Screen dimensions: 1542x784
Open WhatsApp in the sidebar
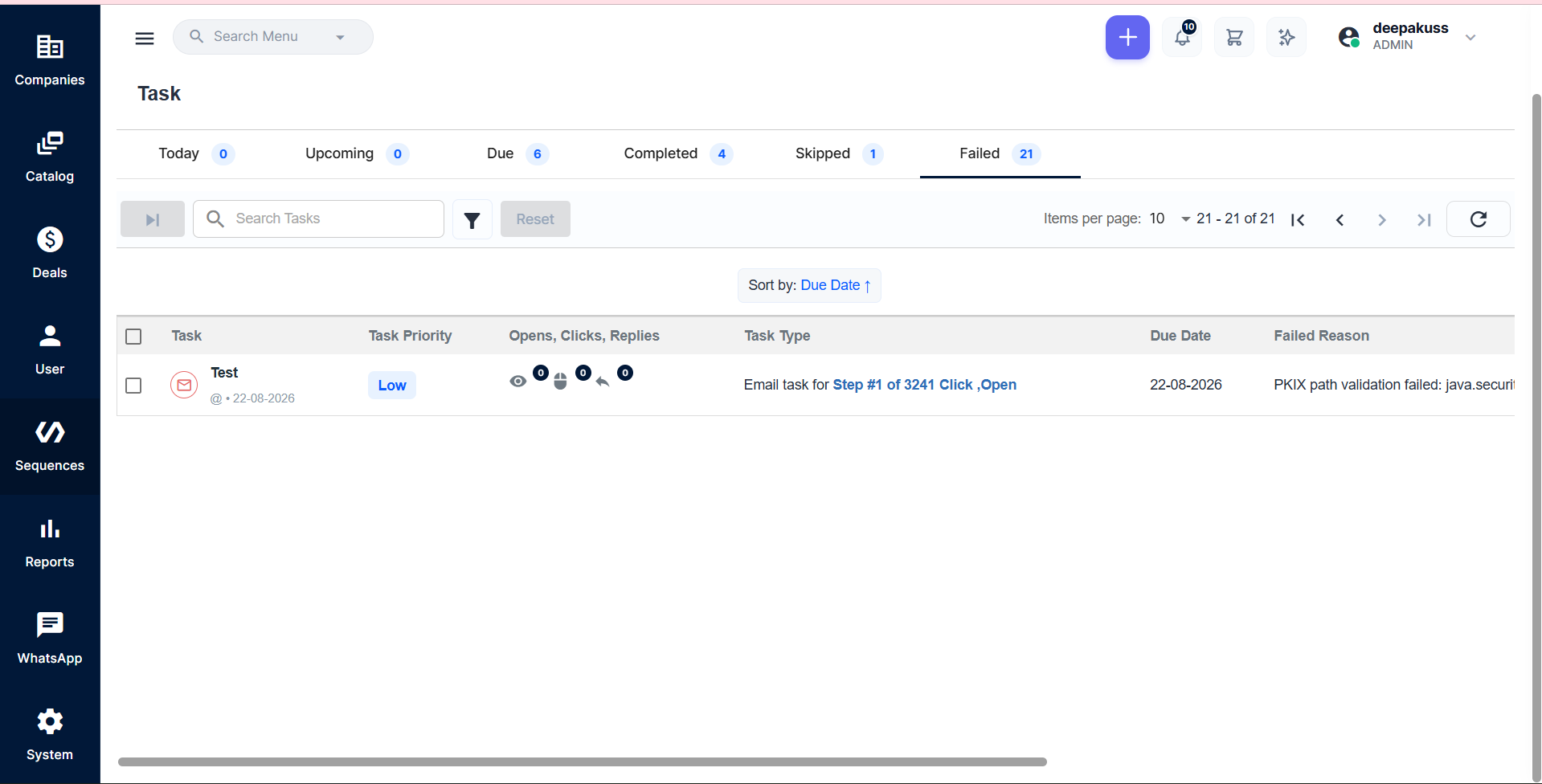pos(50,639)
